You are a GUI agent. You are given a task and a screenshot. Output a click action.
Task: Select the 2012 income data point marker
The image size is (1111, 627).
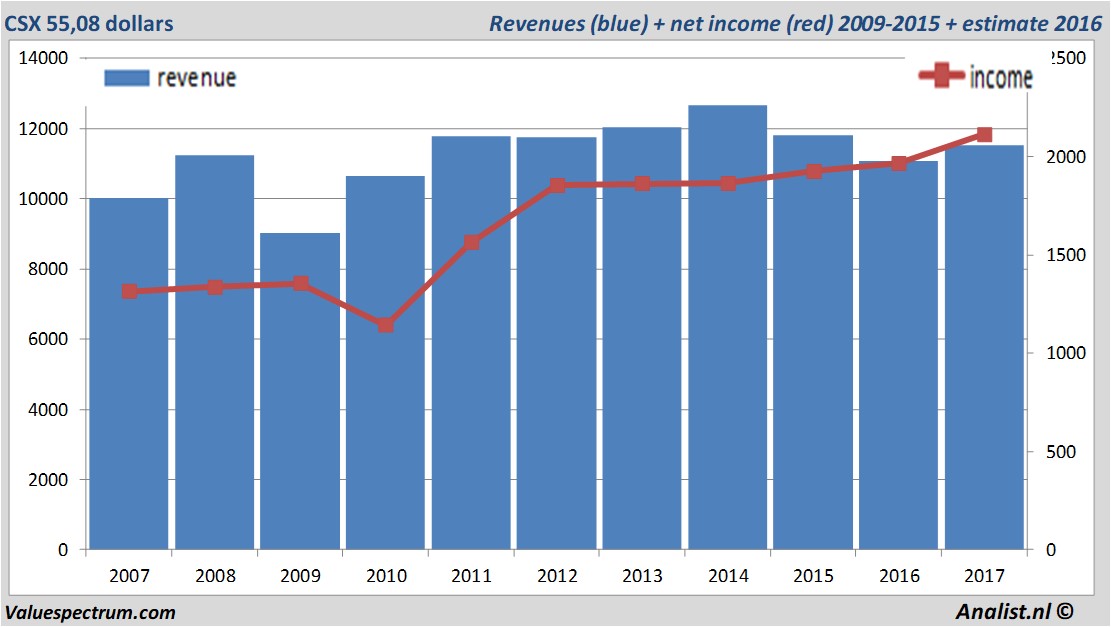coord(557,185)
